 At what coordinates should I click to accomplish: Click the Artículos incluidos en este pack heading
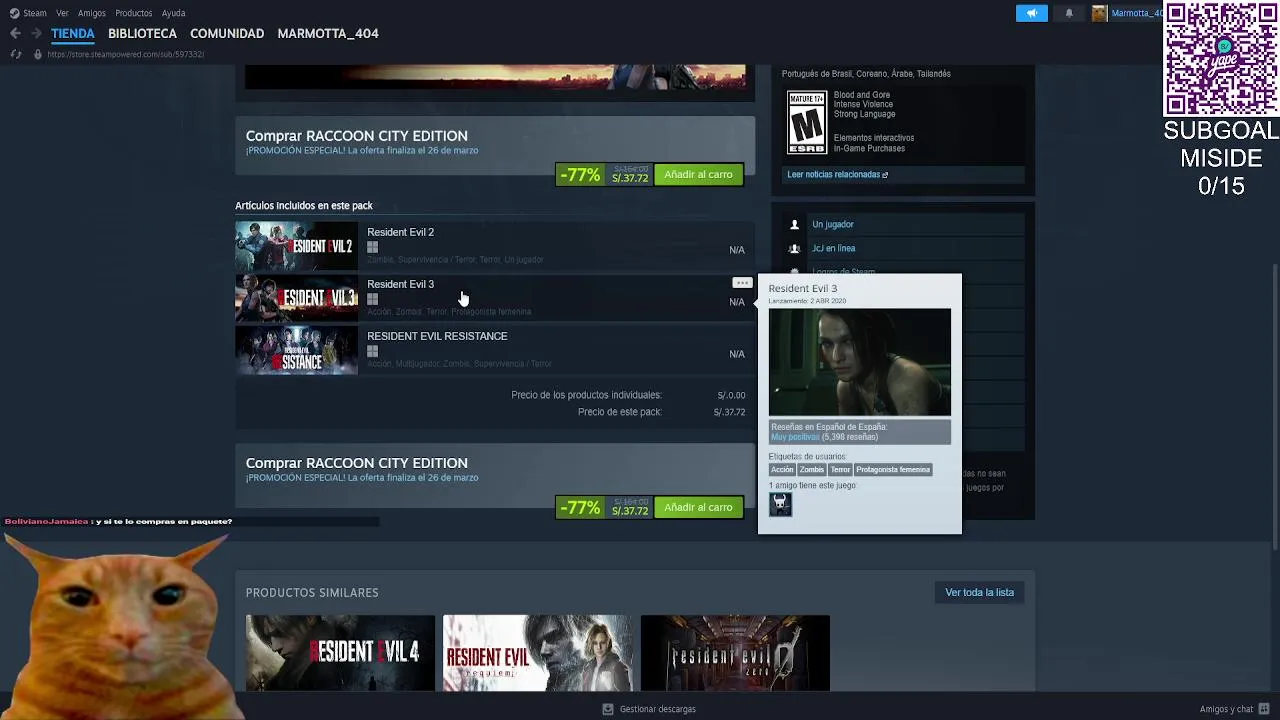click(304, 206)
